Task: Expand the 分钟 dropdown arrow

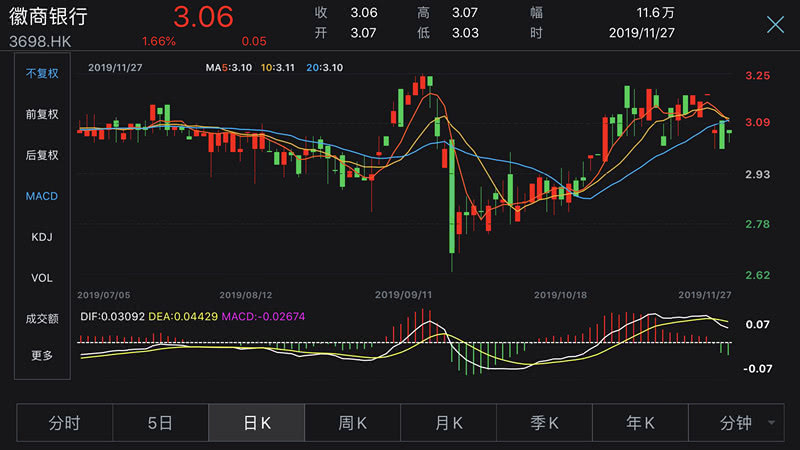Action: point(771,422)
